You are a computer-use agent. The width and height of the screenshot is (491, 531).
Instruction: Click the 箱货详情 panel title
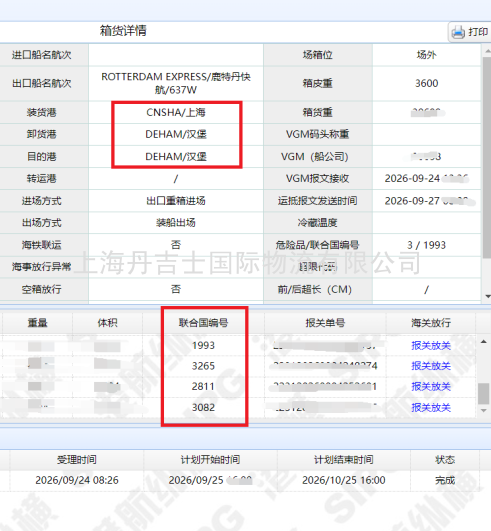coord(123,30)
